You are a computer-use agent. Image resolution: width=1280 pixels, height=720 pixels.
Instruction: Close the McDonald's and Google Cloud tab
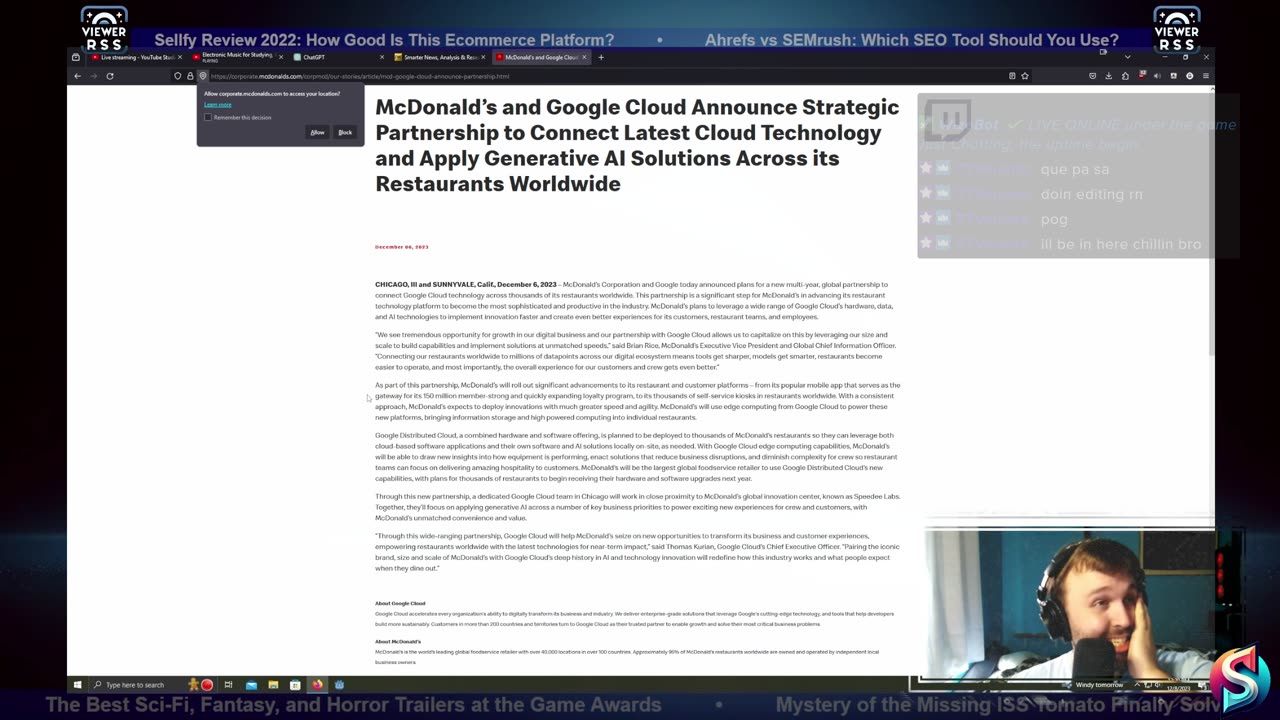point(583,57)
